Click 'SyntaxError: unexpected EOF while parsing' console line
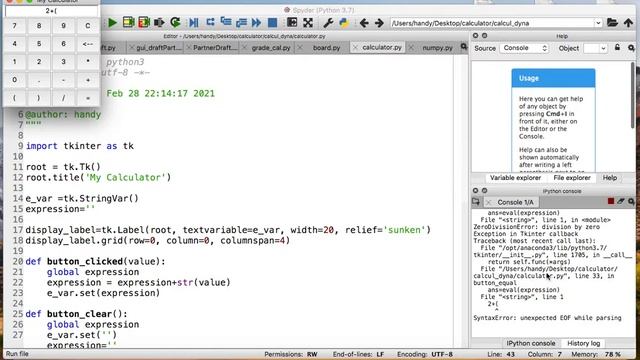This screenshot has width=640, height=360. tap(547, 318)
